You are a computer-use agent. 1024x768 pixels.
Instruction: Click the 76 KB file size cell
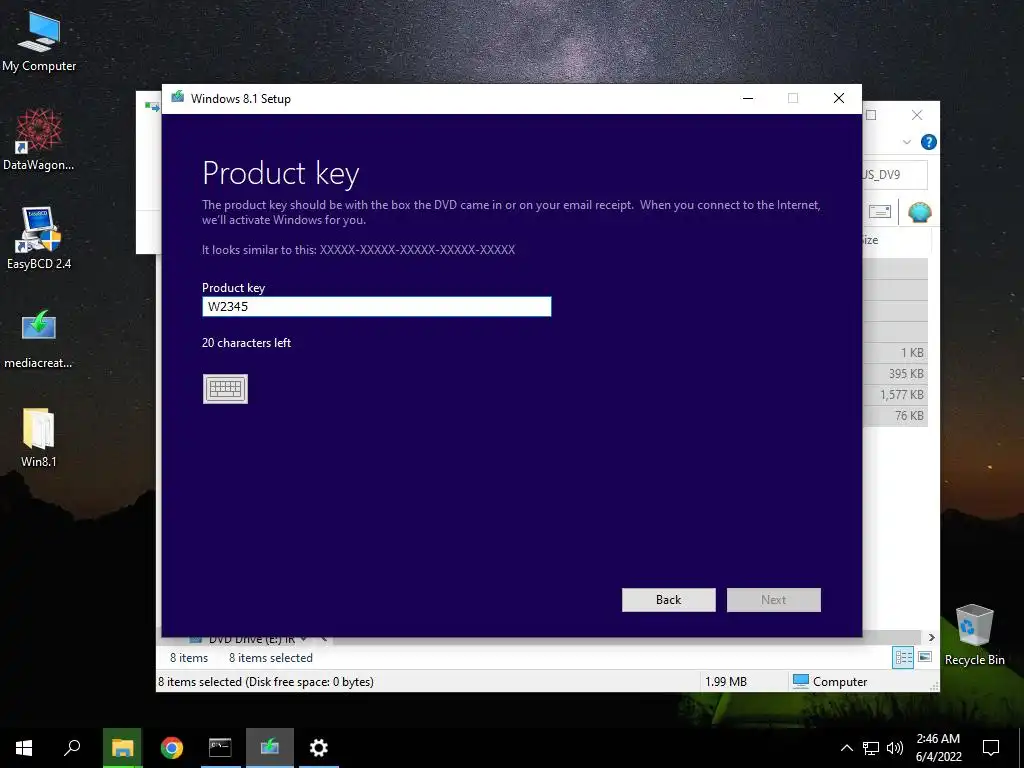[909, 415]
